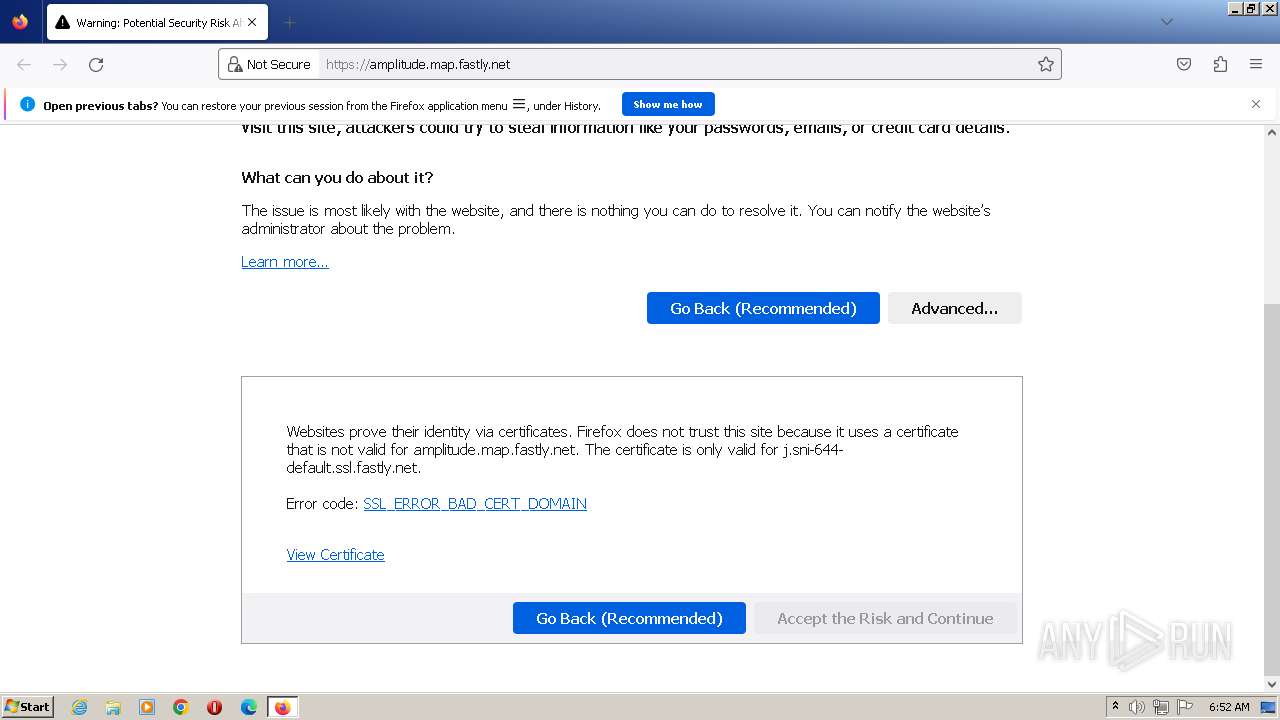This screenshot has width=1280, height=720.
Task: Click the volume speaker tray icon
Action: (1137, 707)
